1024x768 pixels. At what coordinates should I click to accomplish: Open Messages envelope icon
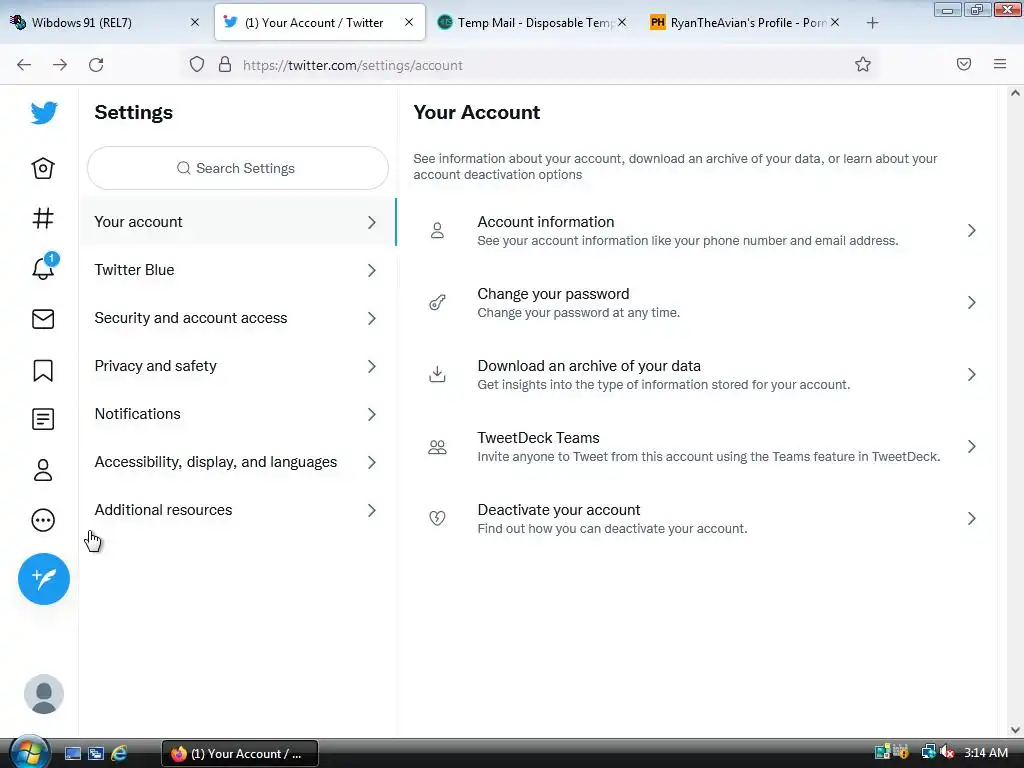pos(43,319)
